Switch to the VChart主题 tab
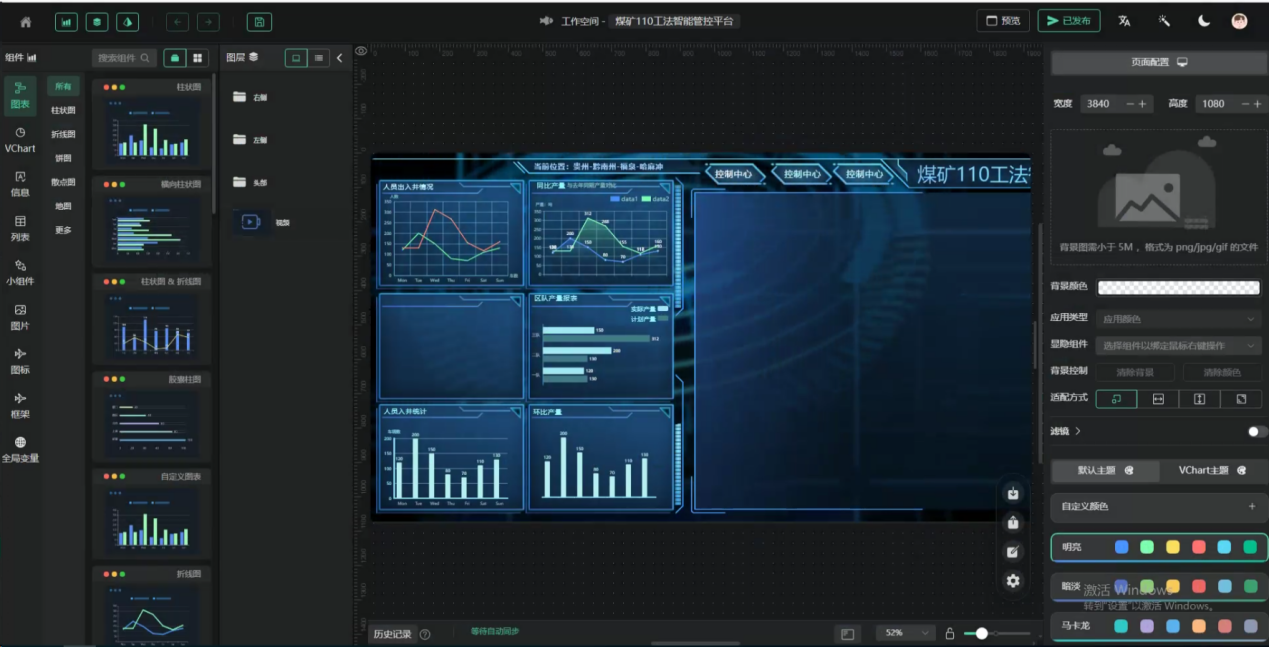Screen dimensions: 1269x647 [1211, 470]
